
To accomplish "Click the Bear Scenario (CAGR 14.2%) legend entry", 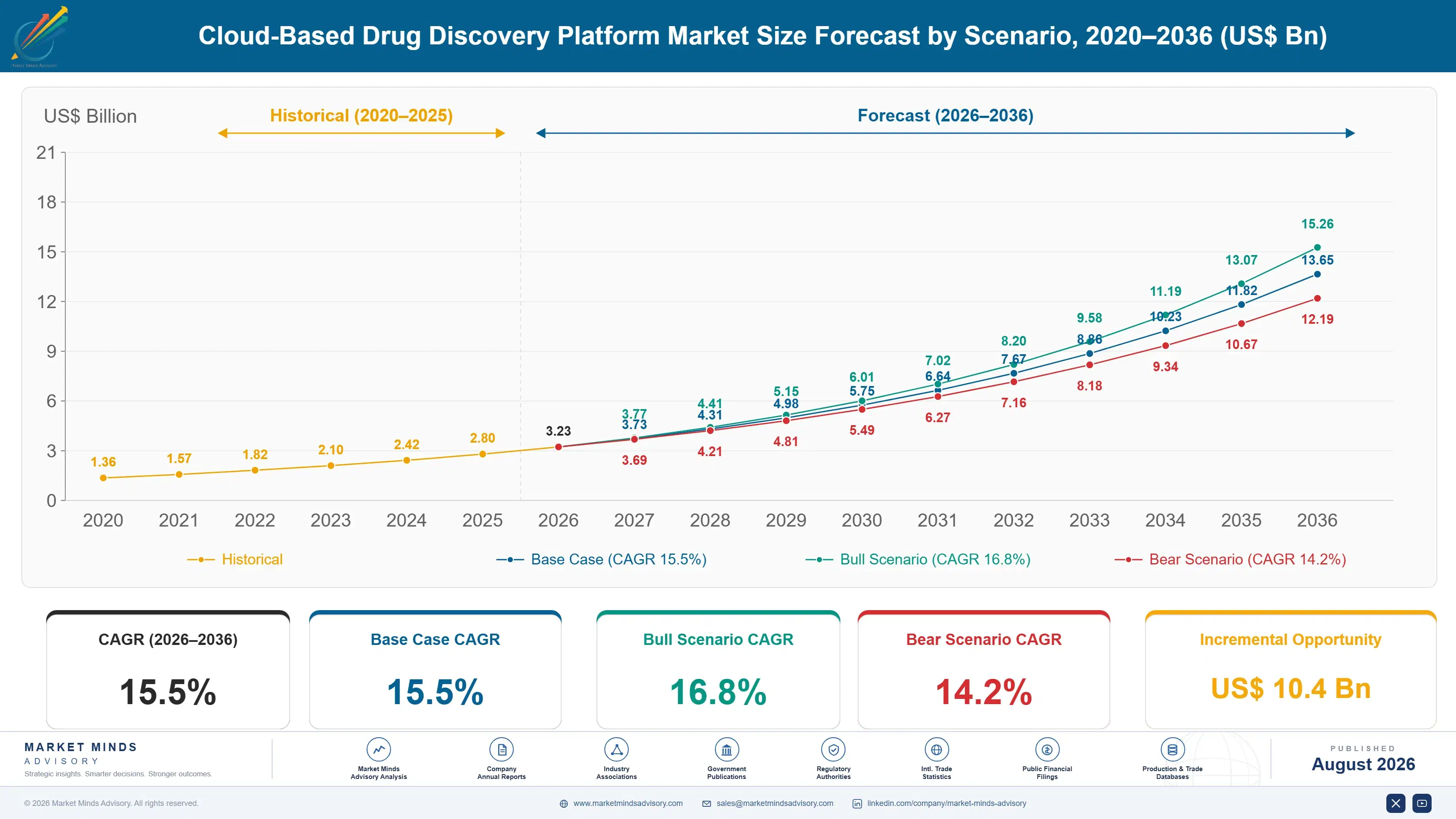I will point(1230,559).
